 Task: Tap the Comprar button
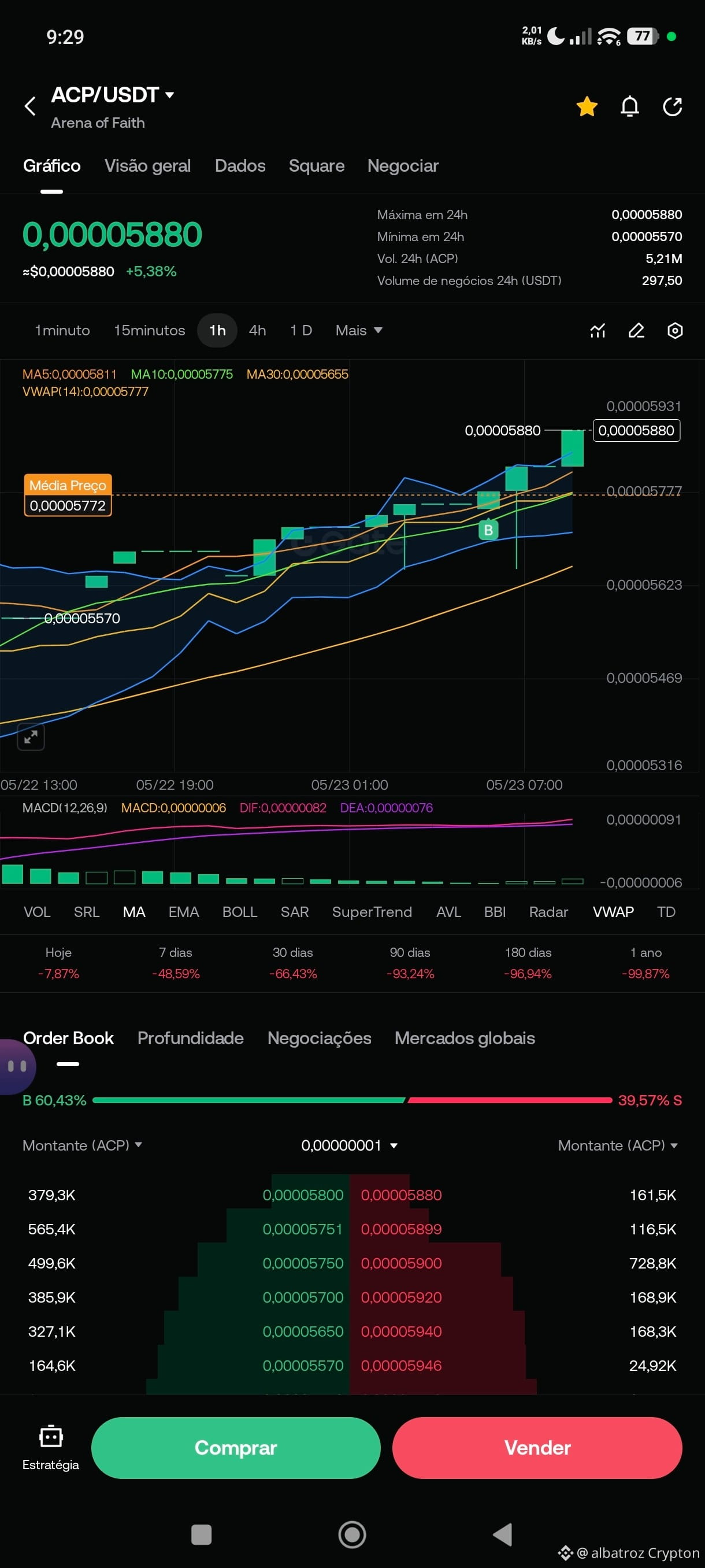236,1448
